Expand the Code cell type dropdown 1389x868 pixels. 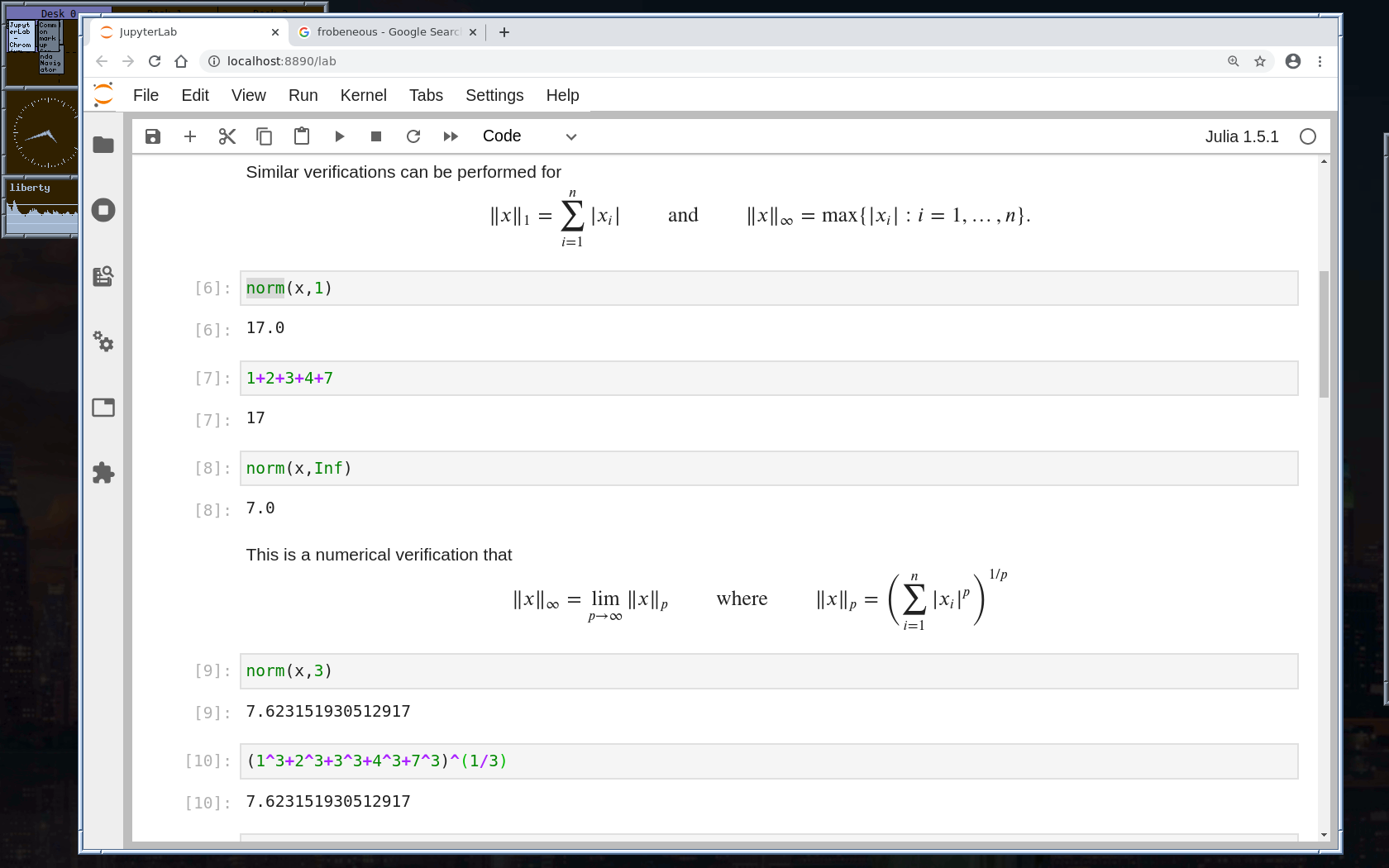[529, 136]
